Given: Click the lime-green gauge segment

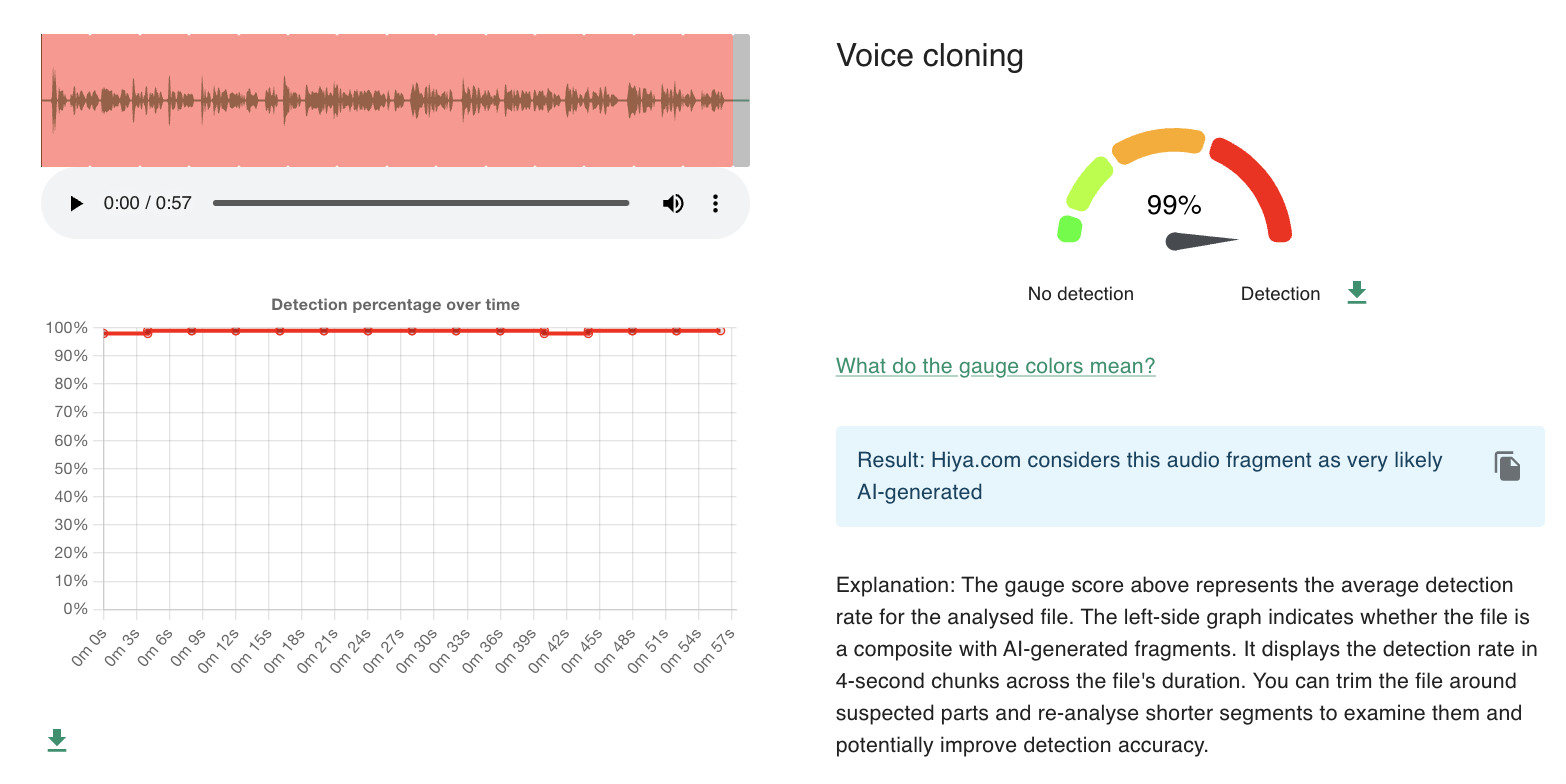Looking at the screenshot, I should pyautogui.click(x=1089, y=184).
